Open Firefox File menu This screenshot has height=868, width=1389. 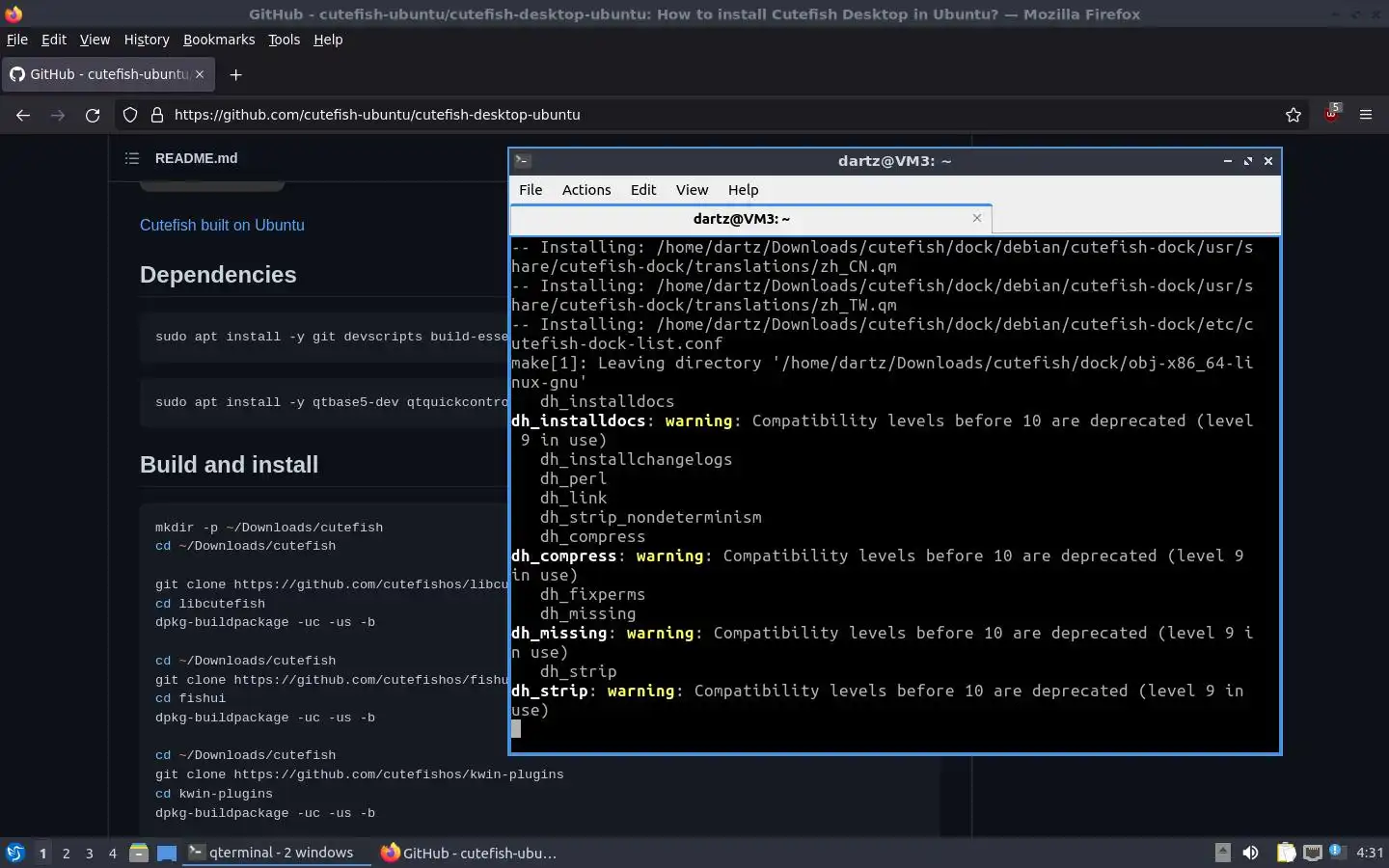(17, 40)
